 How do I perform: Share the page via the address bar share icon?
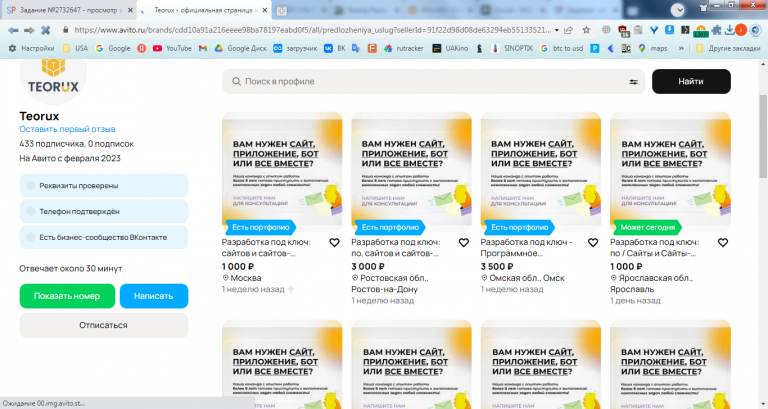coord(569,30)
